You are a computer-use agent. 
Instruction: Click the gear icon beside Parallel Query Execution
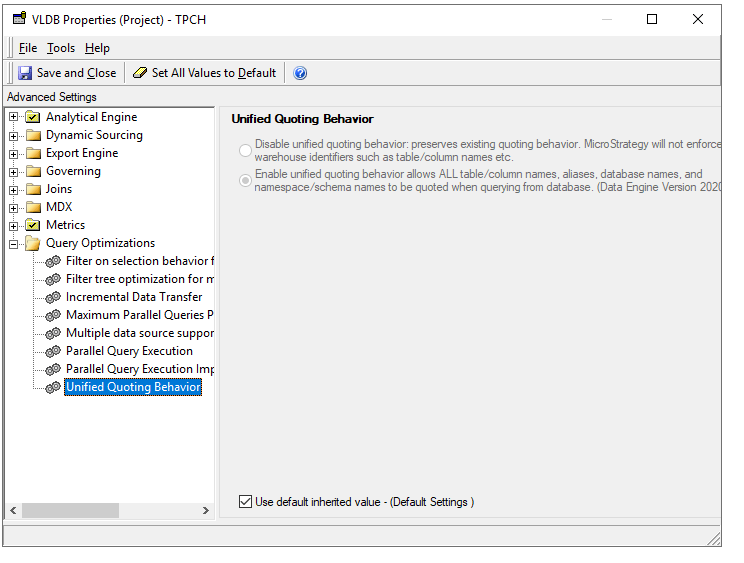coord(53,351)
